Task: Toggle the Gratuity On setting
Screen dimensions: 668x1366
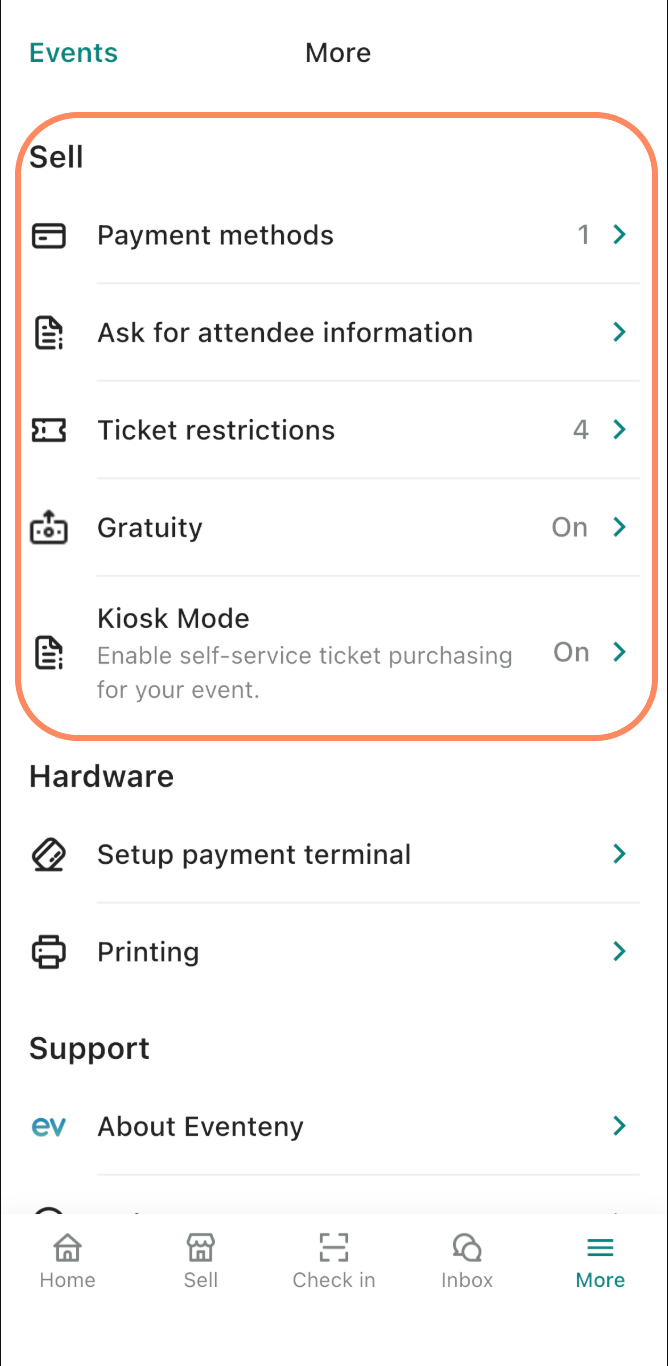Action: coord(570,528)
